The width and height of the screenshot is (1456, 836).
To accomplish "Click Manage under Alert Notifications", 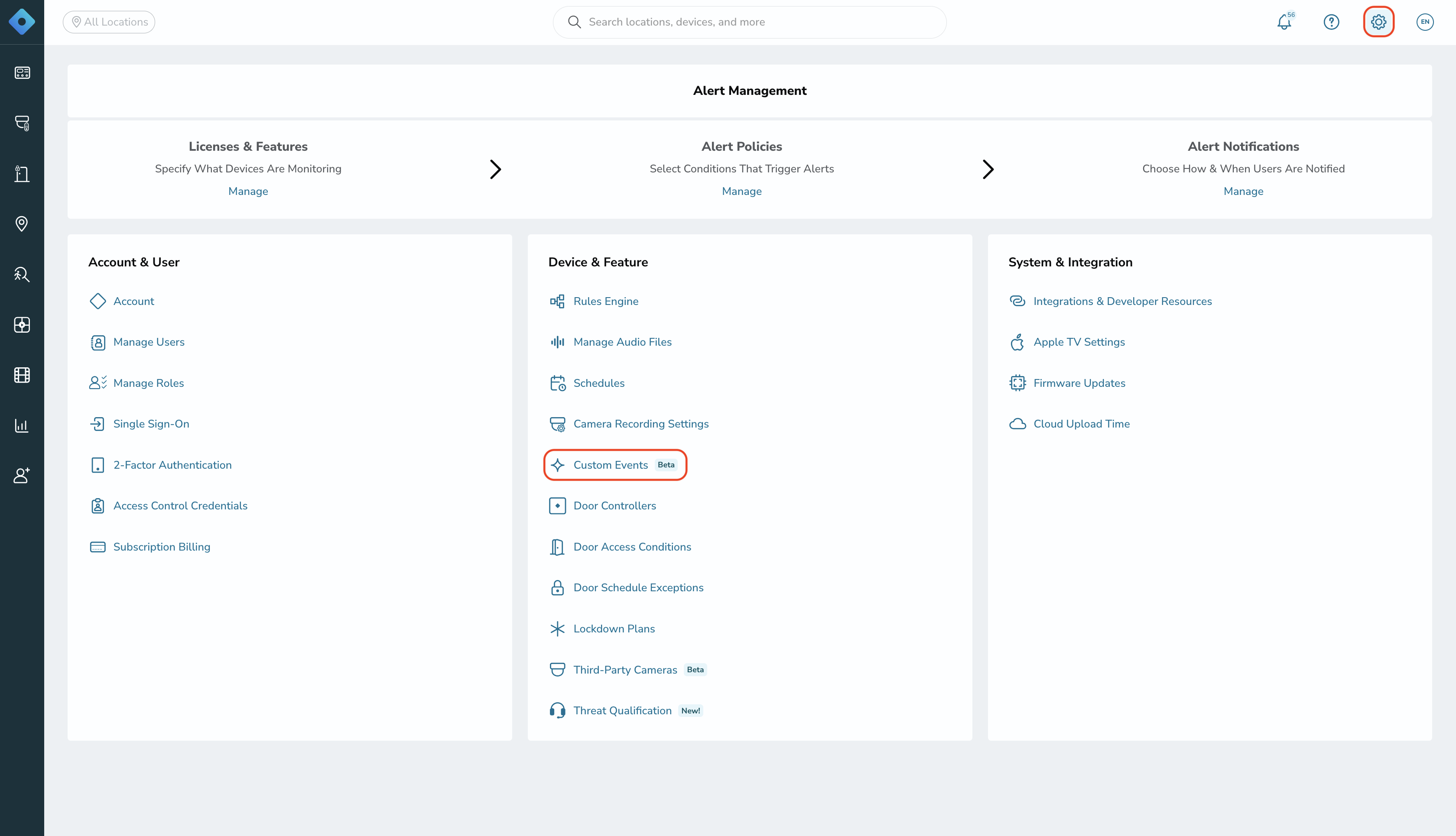I will coord(1243,191).
